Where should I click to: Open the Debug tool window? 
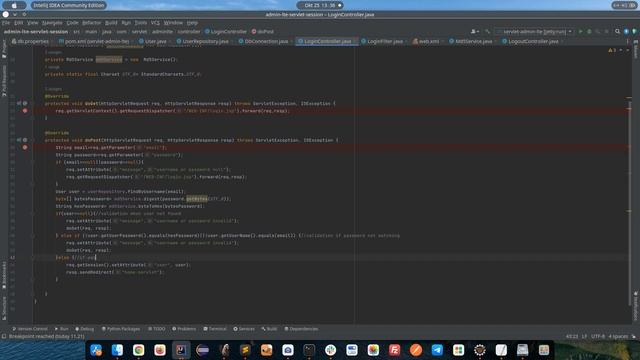tap(84, 329)
